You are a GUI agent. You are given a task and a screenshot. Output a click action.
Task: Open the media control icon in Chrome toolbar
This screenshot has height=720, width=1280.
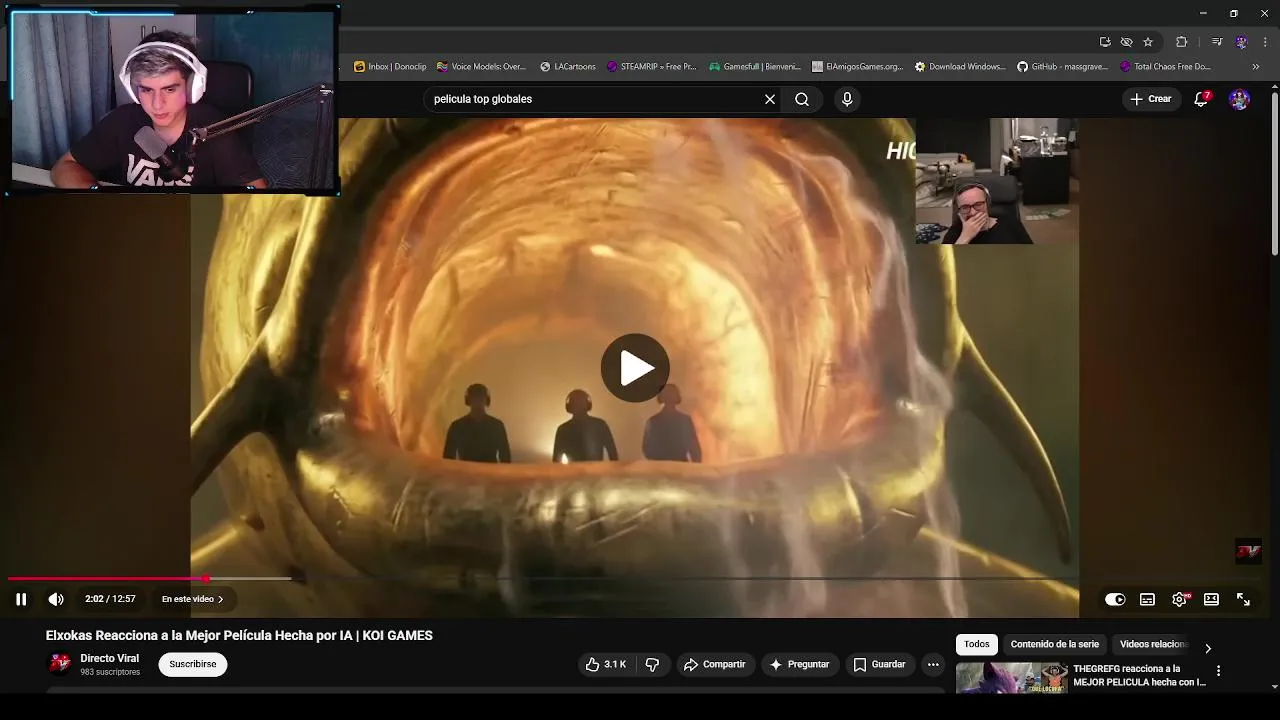point(1217,42)
